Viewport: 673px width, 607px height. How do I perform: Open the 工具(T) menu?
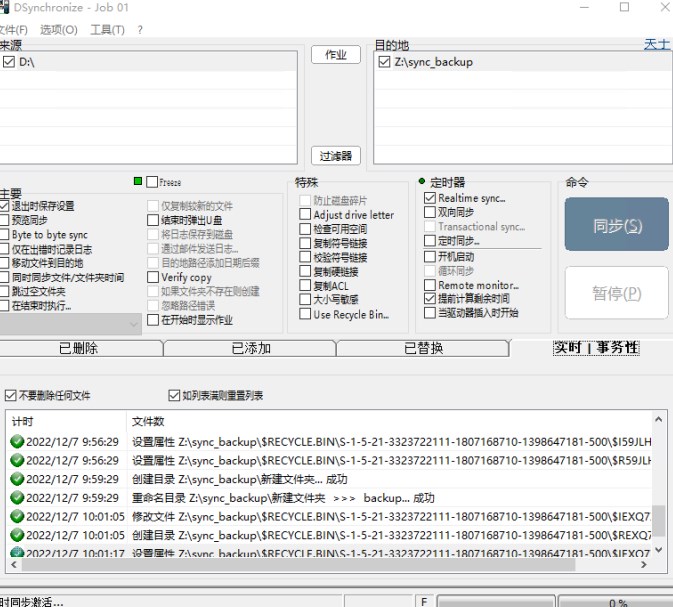[x=108, y=30]
